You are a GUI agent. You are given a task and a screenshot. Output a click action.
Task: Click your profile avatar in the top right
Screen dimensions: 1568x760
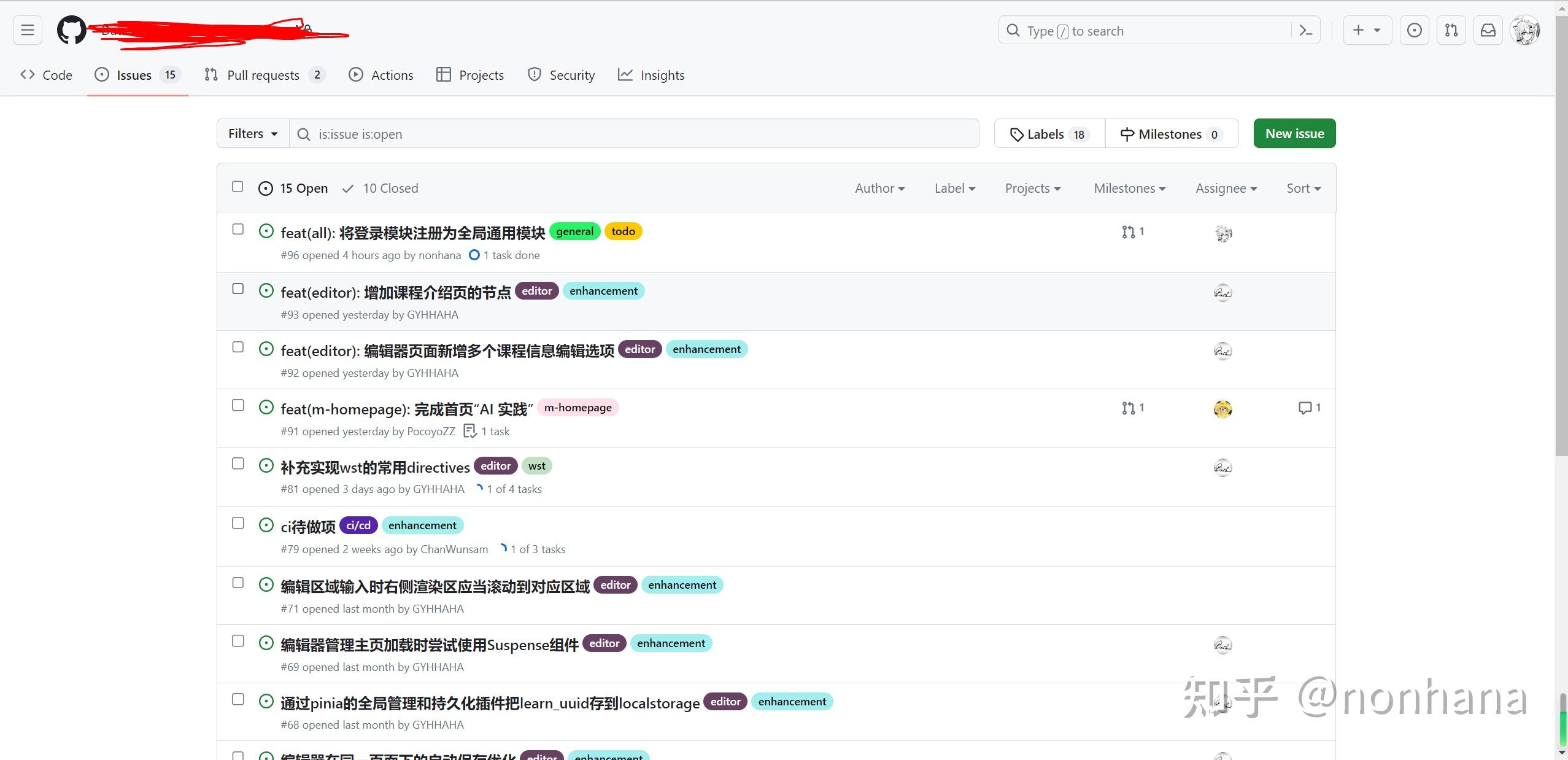[x=1526, y=29]
